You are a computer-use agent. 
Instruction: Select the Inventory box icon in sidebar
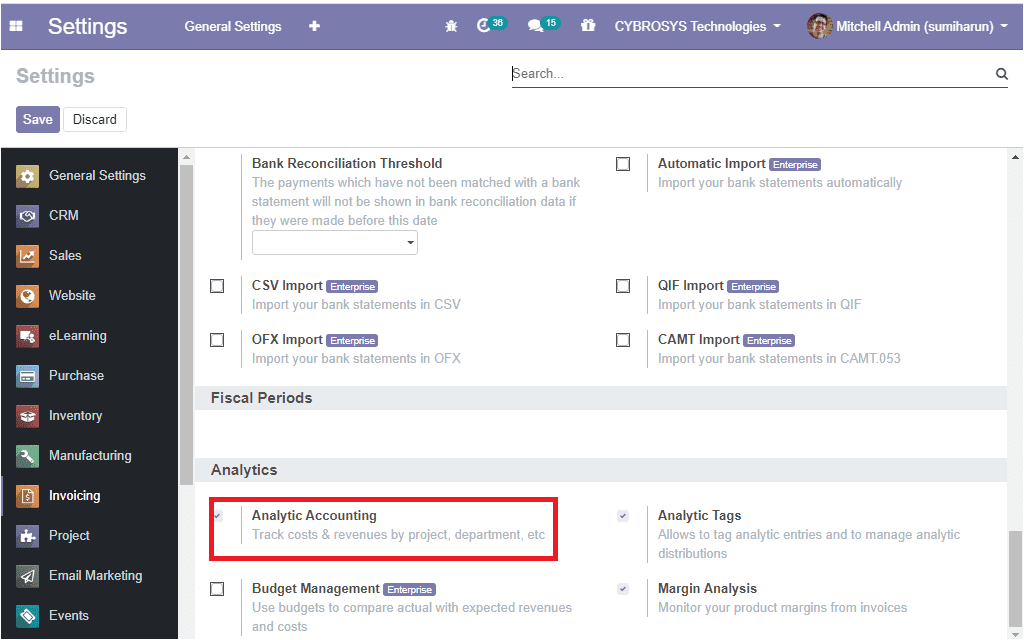[27, 415]
